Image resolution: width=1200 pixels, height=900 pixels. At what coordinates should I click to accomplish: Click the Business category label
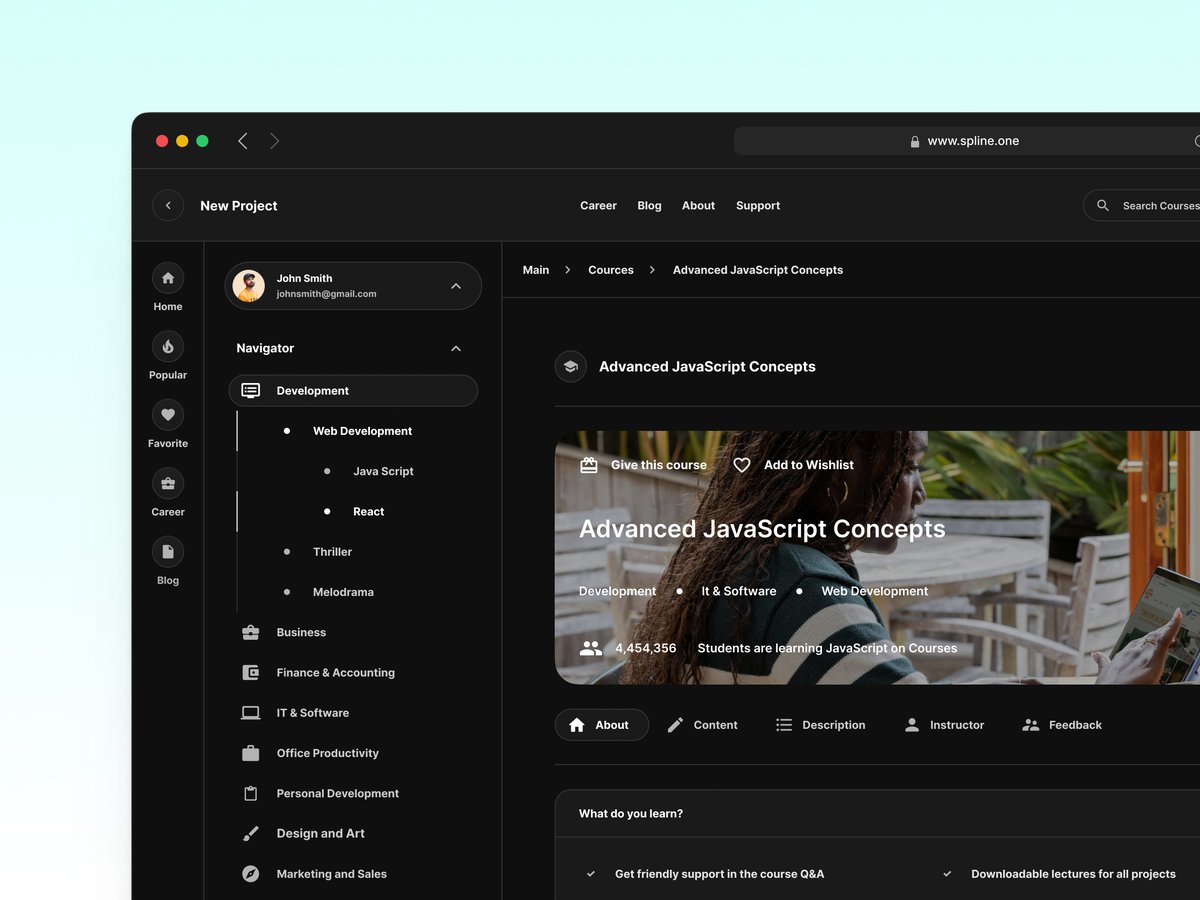tap(301, 632)
